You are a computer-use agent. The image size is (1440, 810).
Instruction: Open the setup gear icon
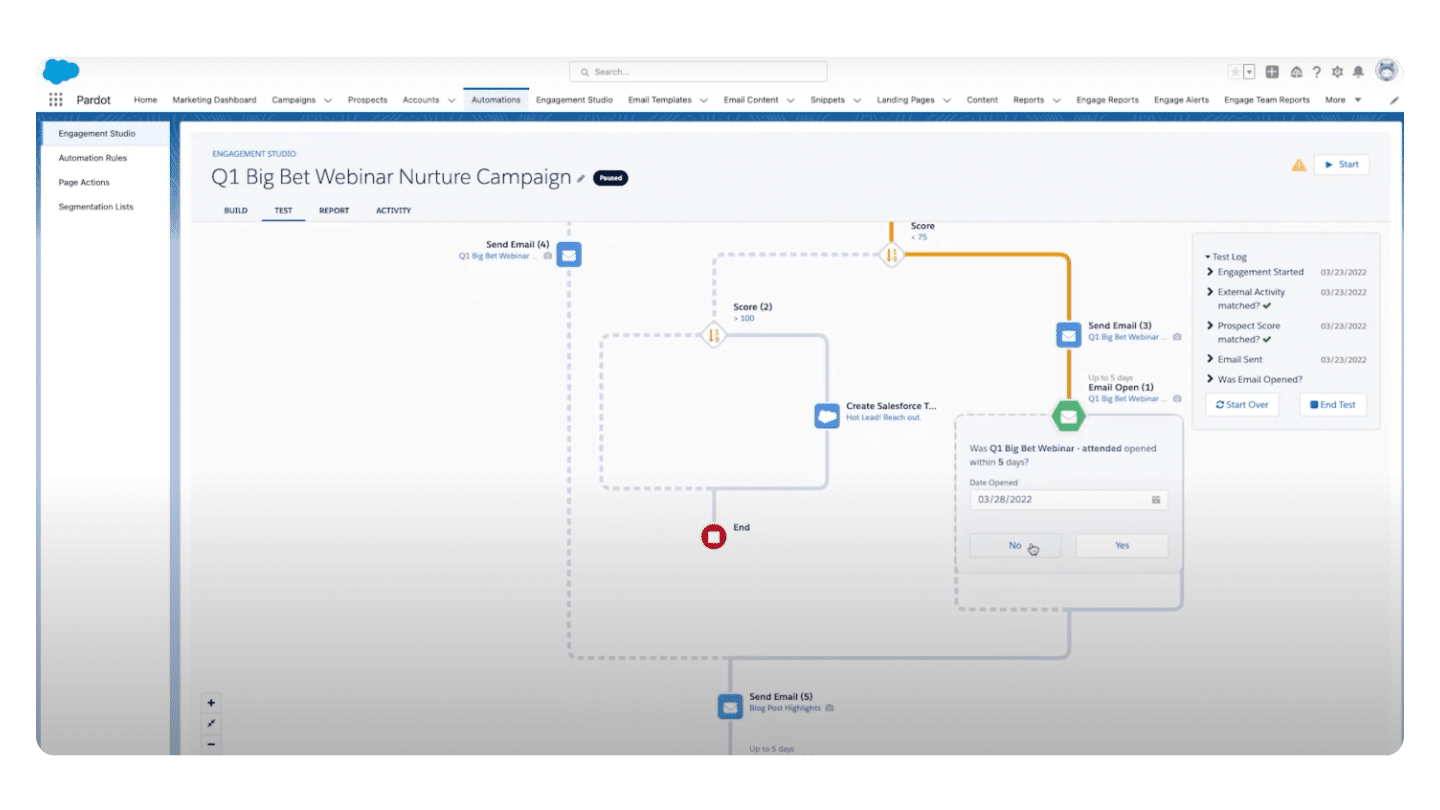coord(1337,72)
